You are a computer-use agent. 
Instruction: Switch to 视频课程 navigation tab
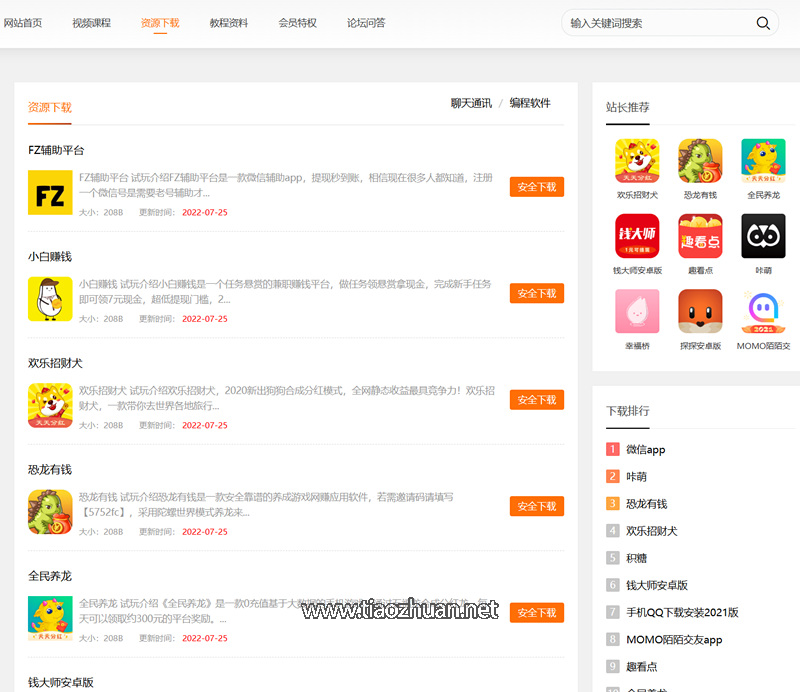[x=92, y=23]
